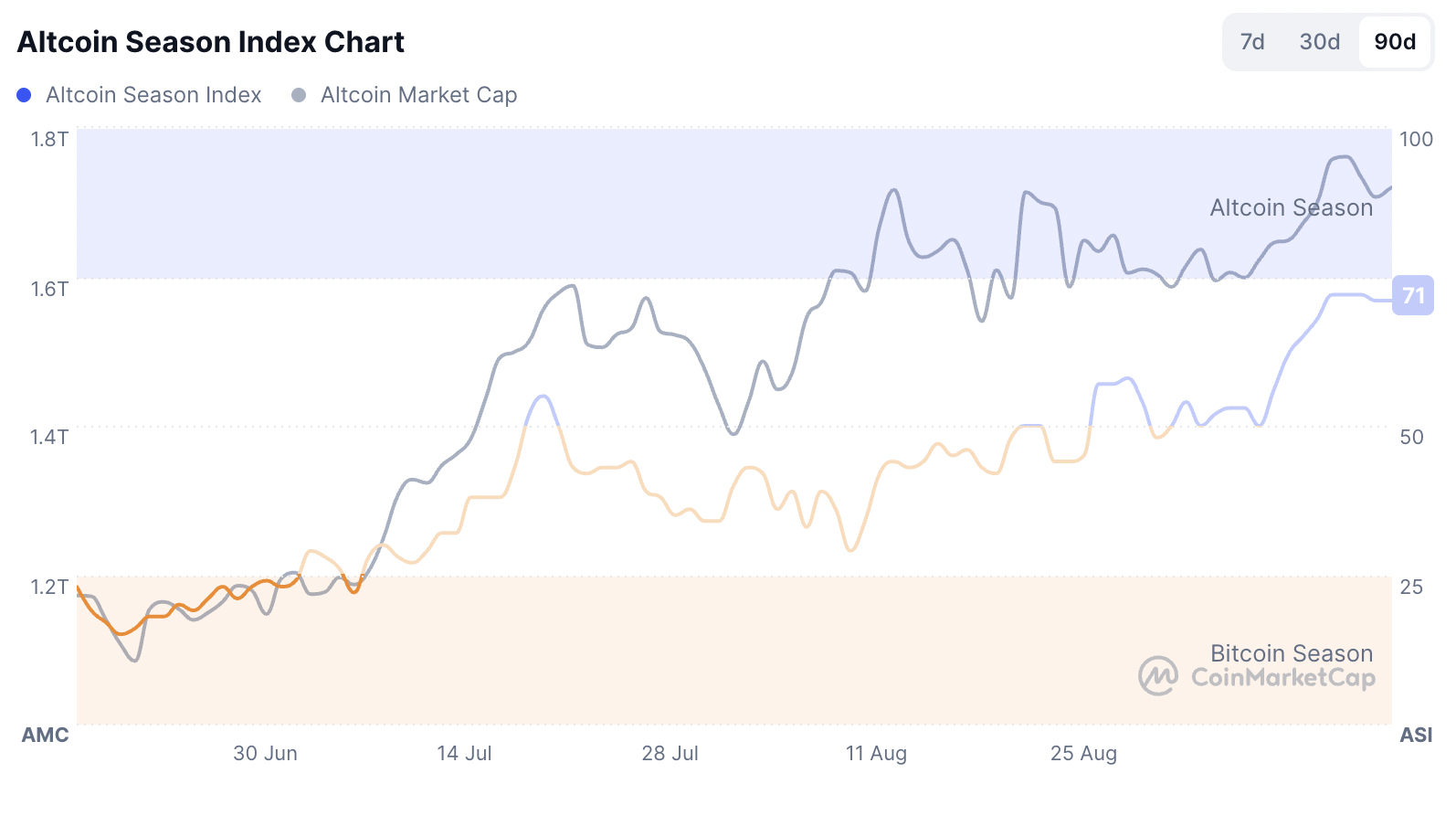Click the blue Altcoin Season Index legend dot
This screenshot has height=826, width=1456.
[24, 94]
